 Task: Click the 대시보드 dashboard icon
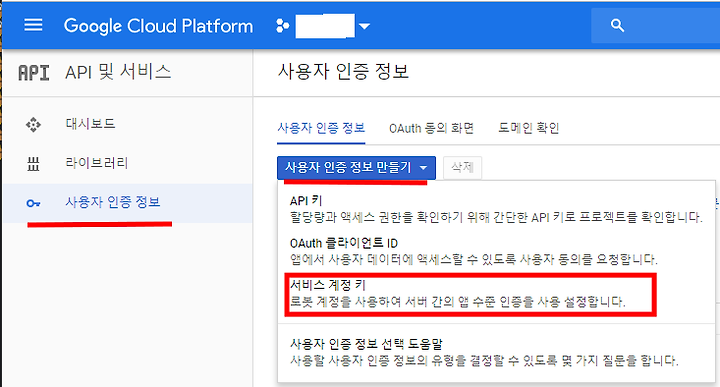click(33, 124)
